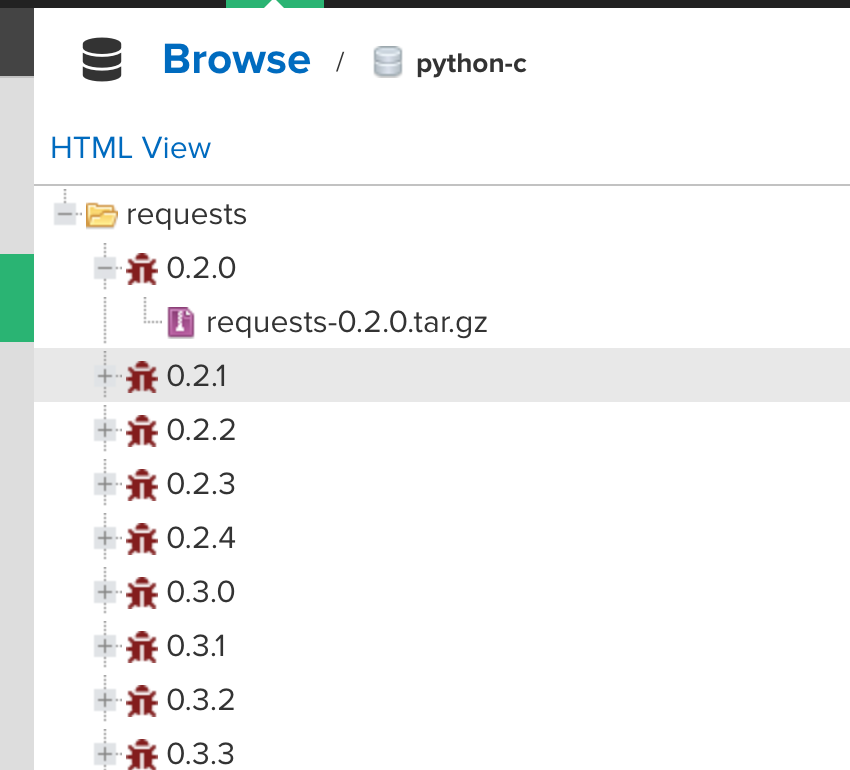The height and width of the screenshot is (770, 850).
Task: Expand the 0.2.3 version node
Action: pos(105,484)
